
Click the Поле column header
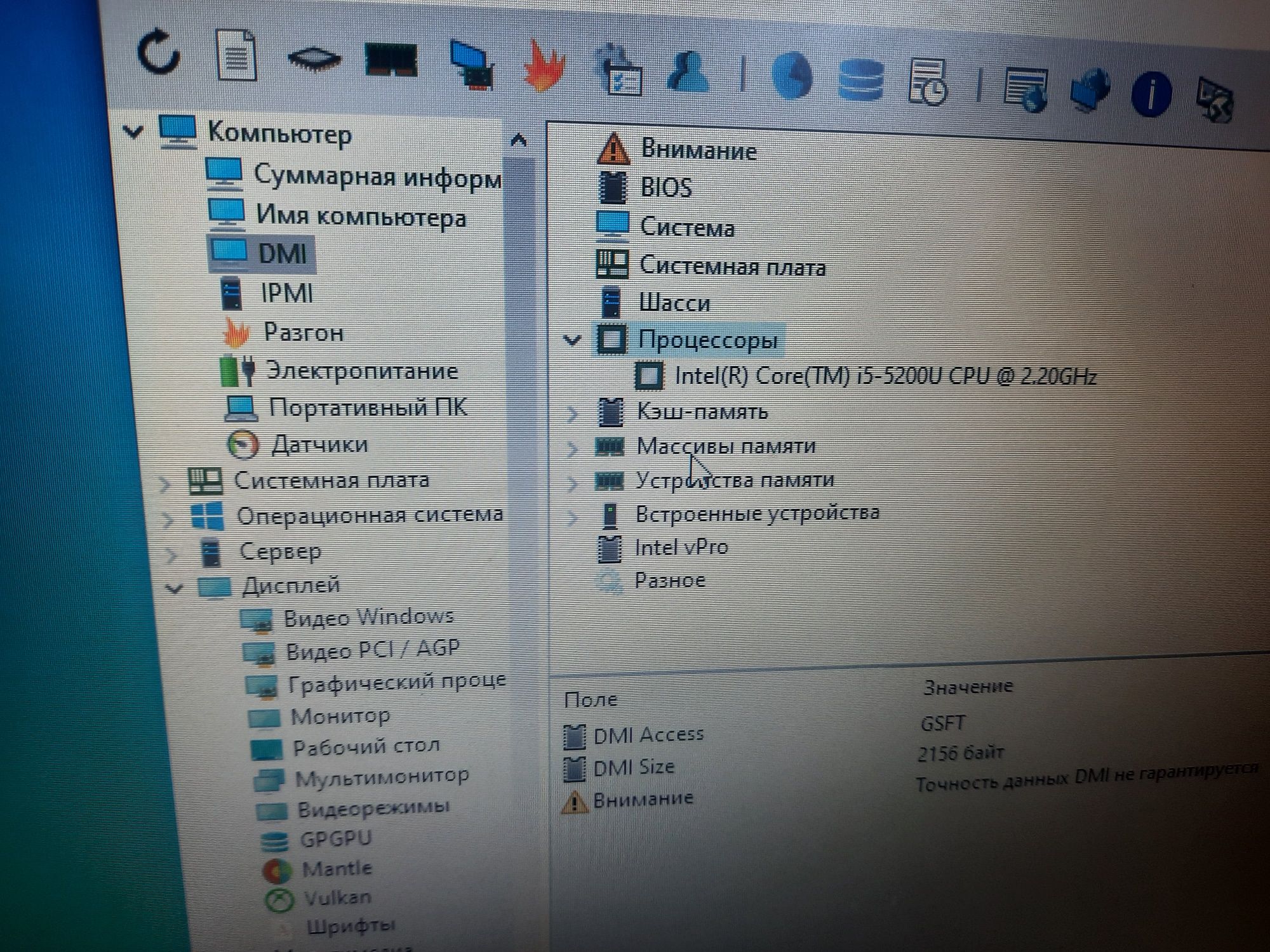(591, 699)
